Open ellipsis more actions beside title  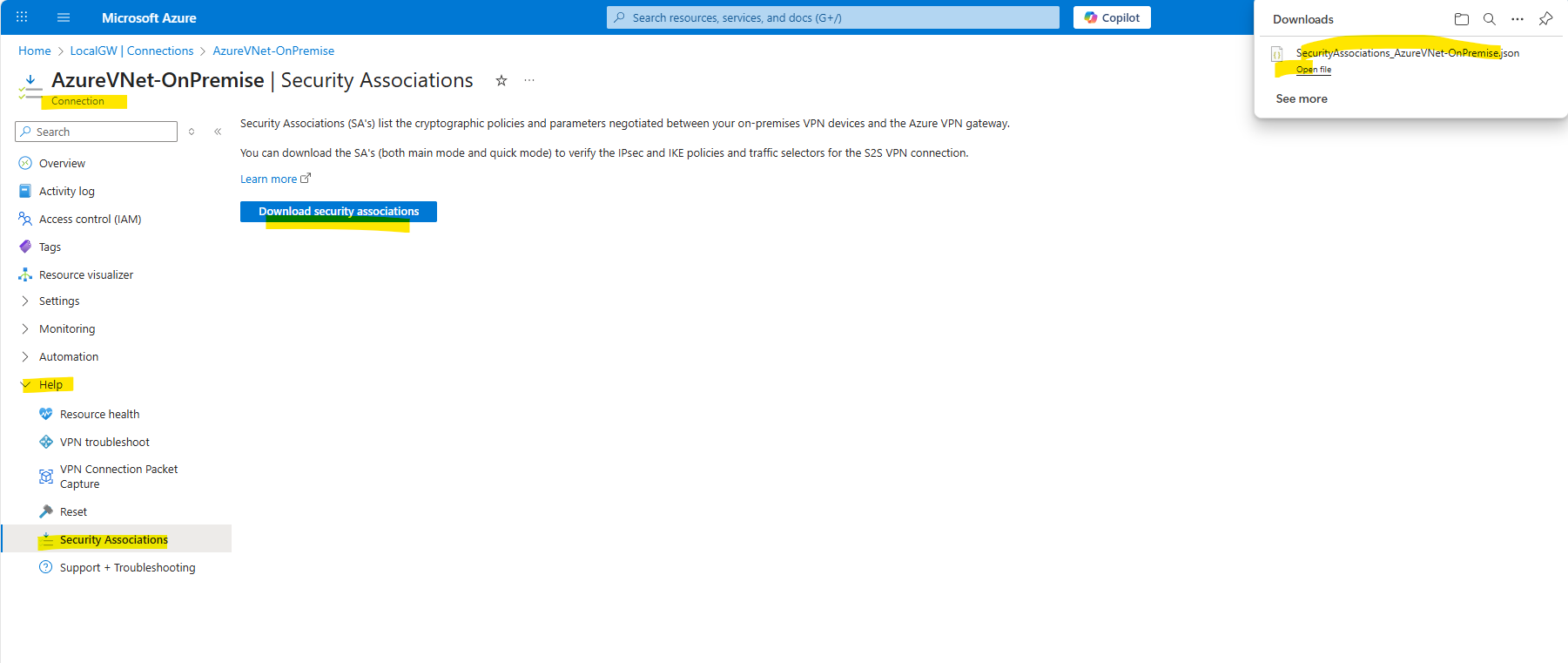[529, 80]
